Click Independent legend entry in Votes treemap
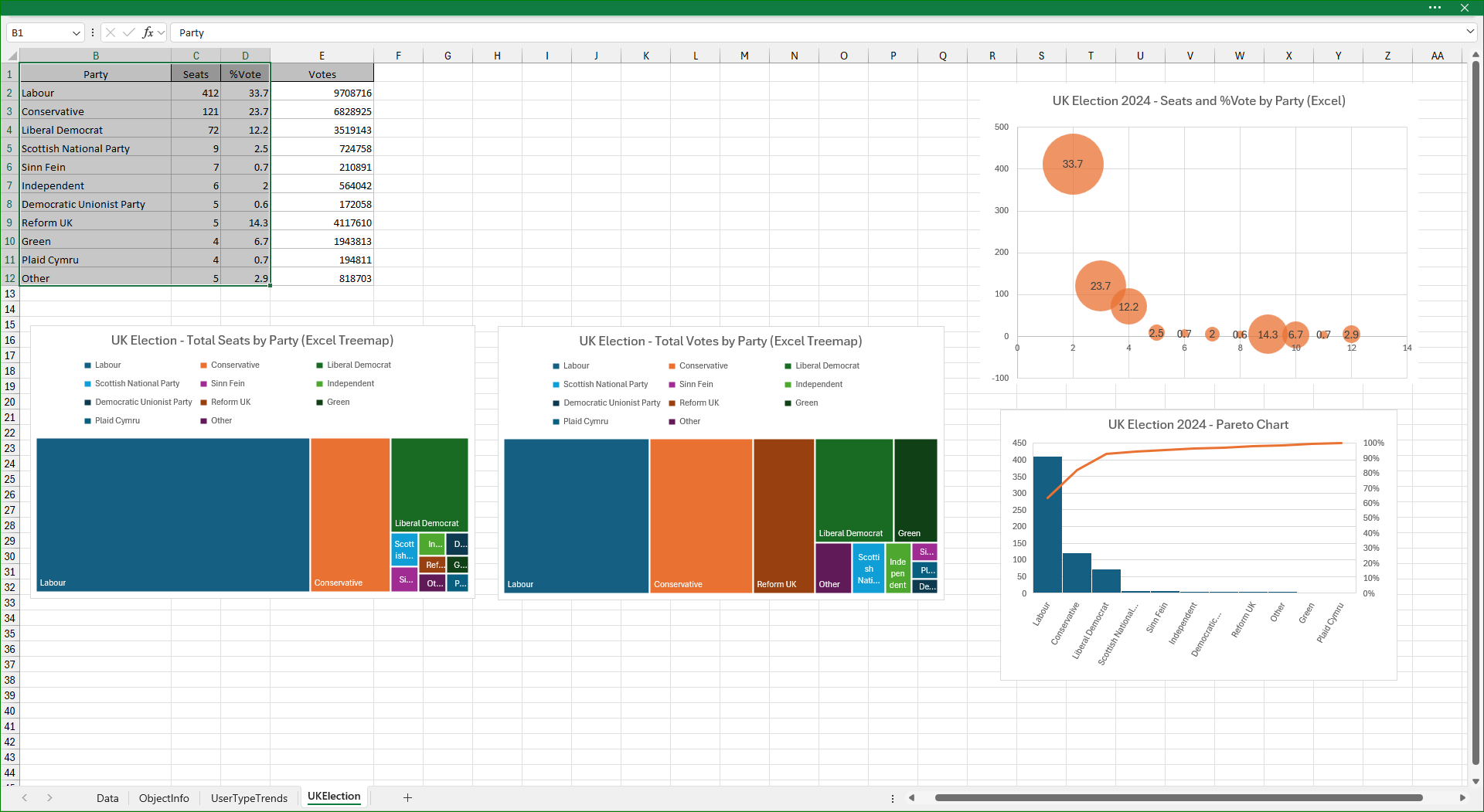 tap(814, 384)
